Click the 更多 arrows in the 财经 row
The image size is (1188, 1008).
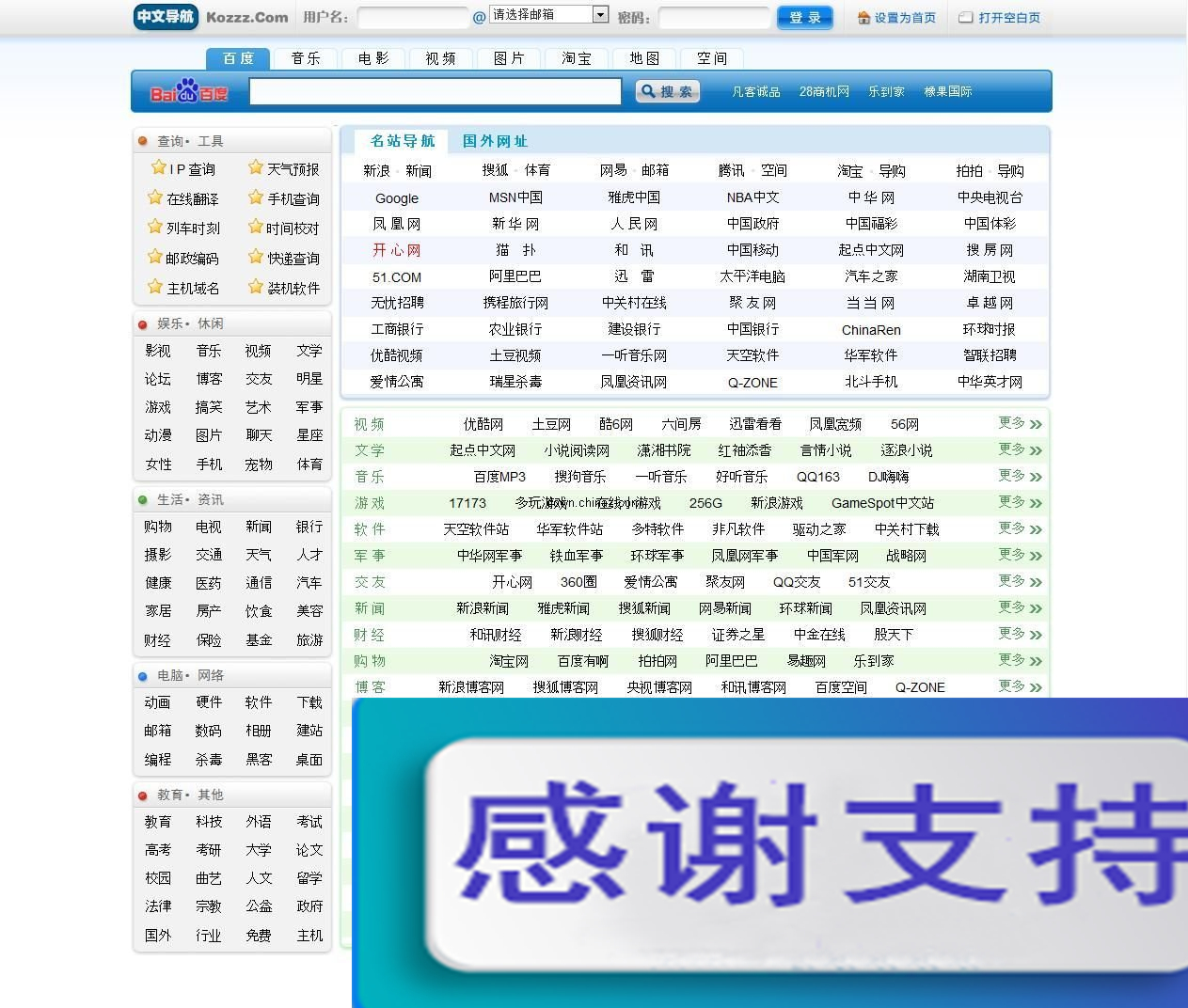pyautogui.click(x=1036, y=635)
